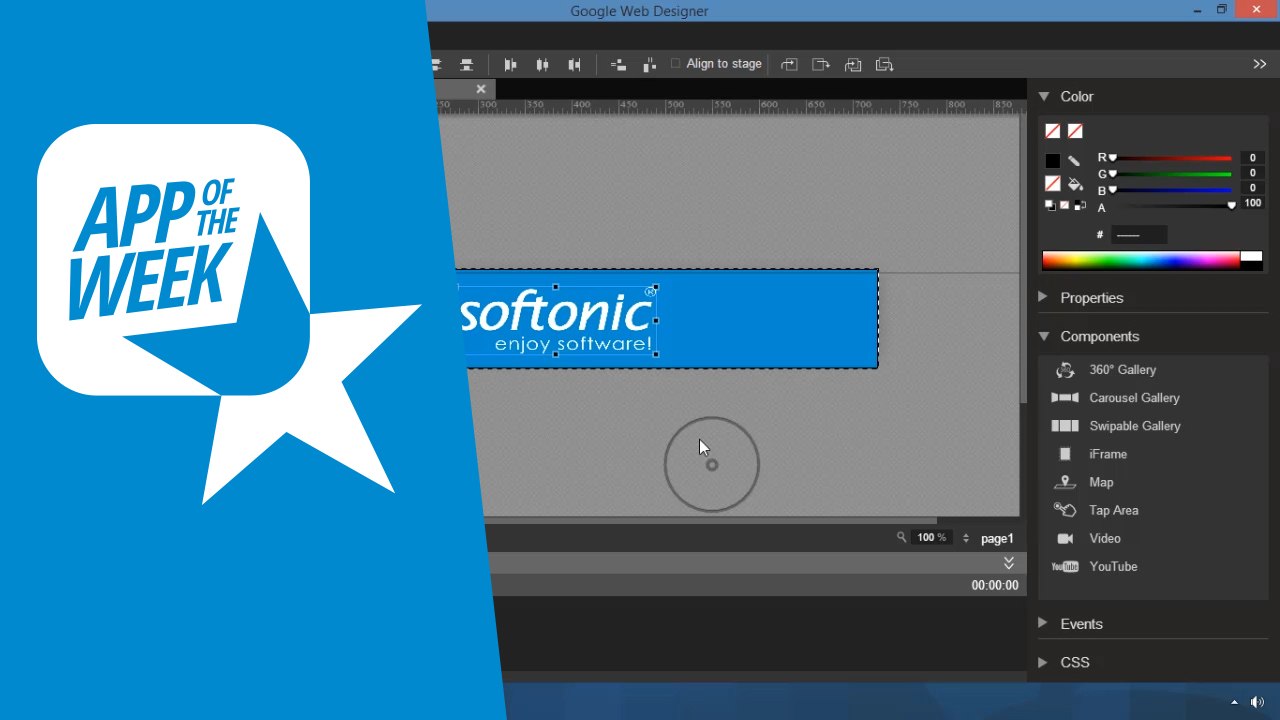This screenshot has width=1280, height=720.
Task: Click the second no-color swatch at top of Color panel
Action: click(x=1075, y=131)
